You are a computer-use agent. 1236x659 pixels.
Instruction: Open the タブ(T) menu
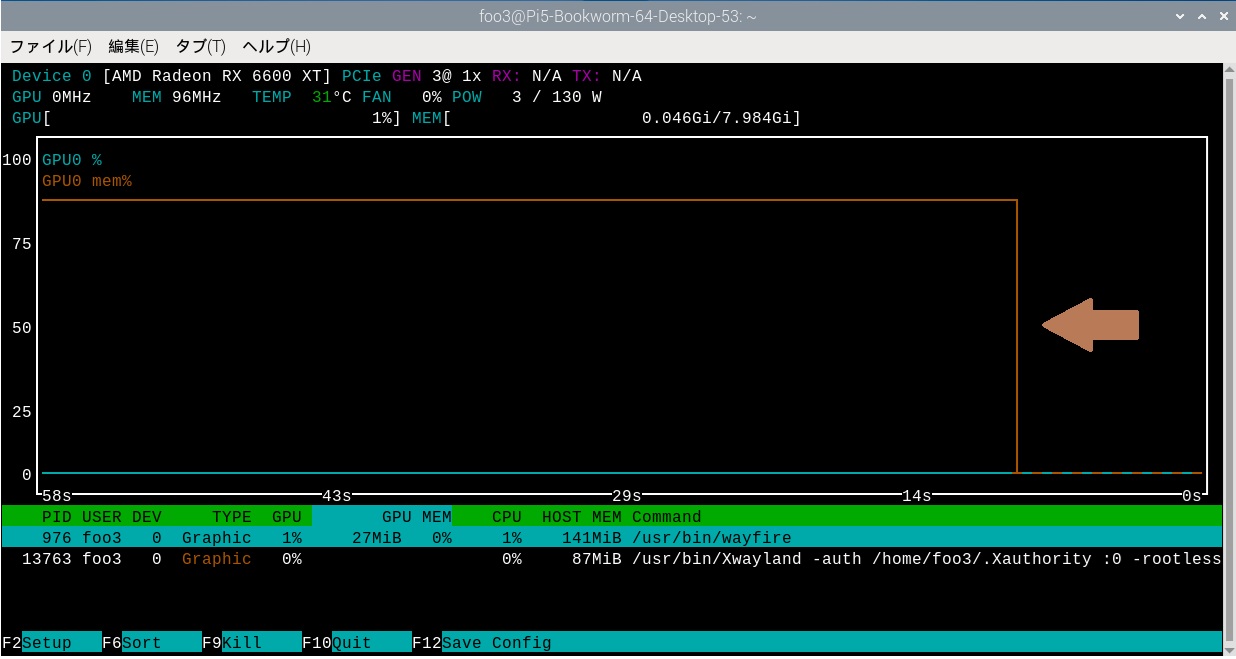(x=200, y=46)
